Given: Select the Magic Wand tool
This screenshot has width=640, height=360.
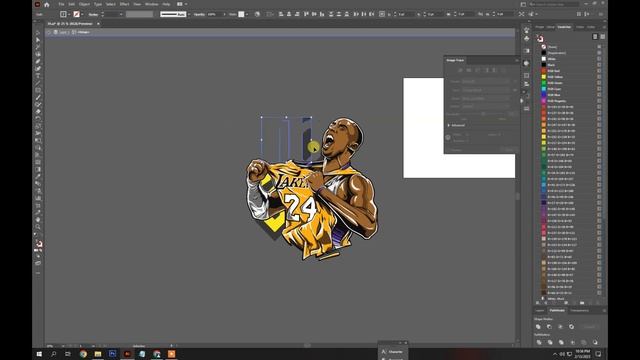Looking at the screenshot, I should click(38, 47).
